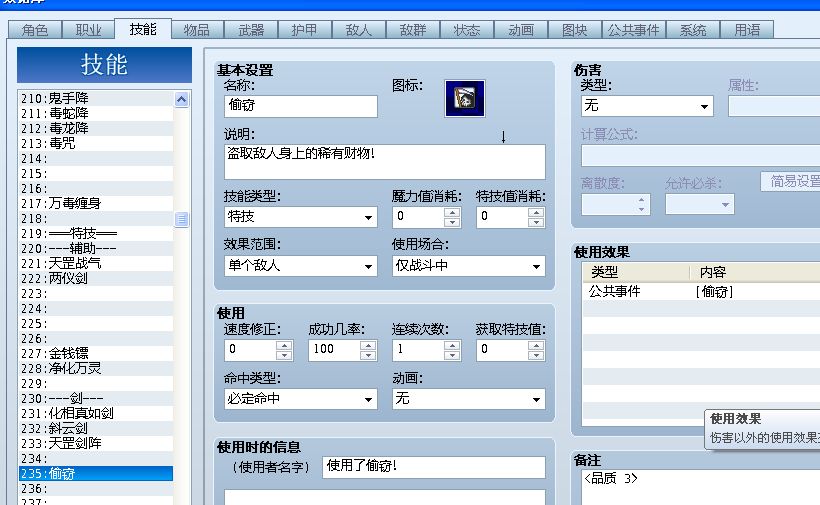Select skill 227:金钱镖 in the list
The width and height of the screenshot is (820, 505).
coord(96,354)
